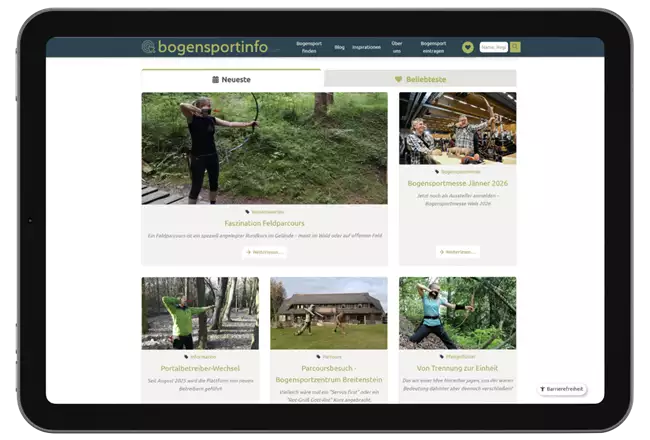Image resolution: width=650 pixels, height=440 pixels.
Task: Click the excerpt 'Ein Feldparcours ist ein speziell'
Action: [x=264, y=236]
